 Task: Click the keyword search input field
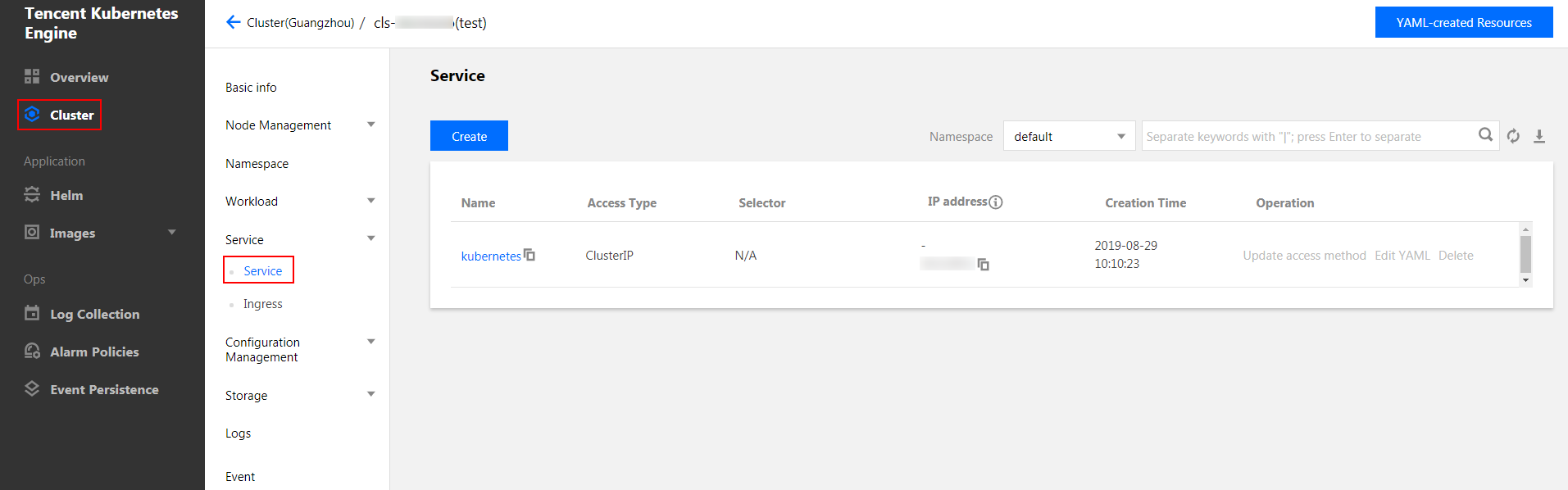click(1309, 136)
